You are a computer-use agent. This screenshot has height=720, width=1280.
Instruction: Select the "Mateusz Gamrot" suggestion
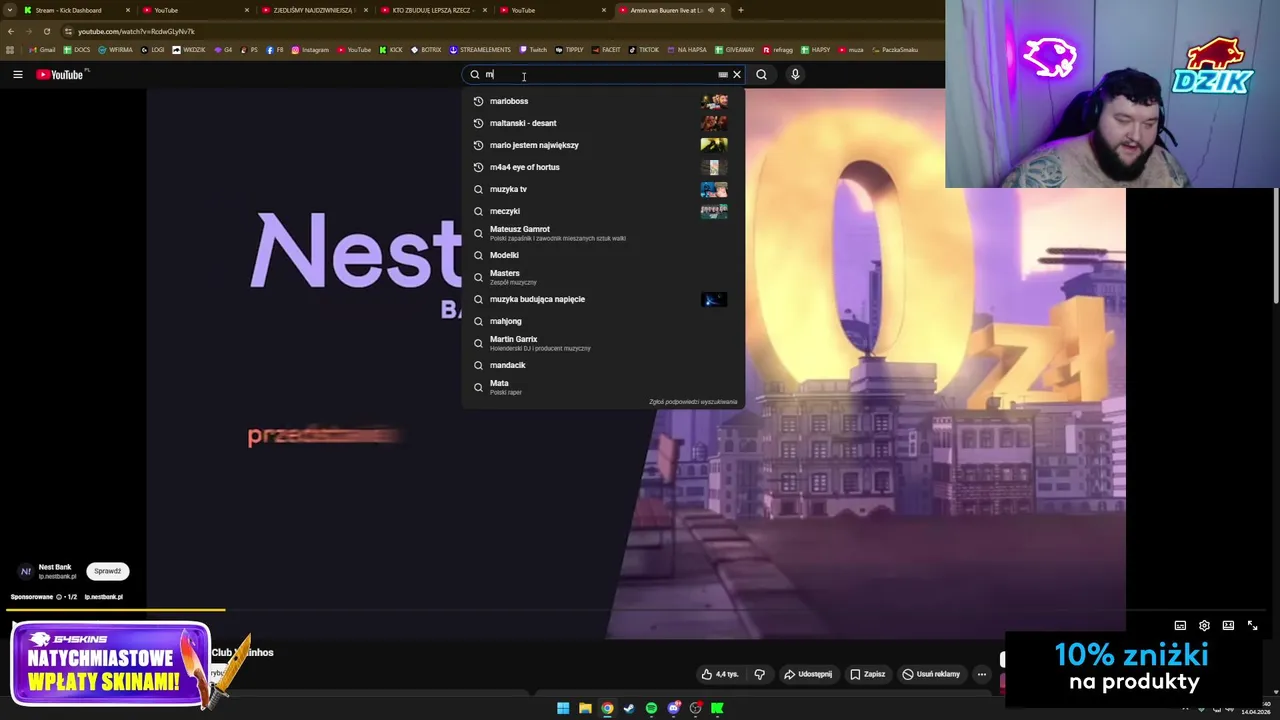pos(603,233)
